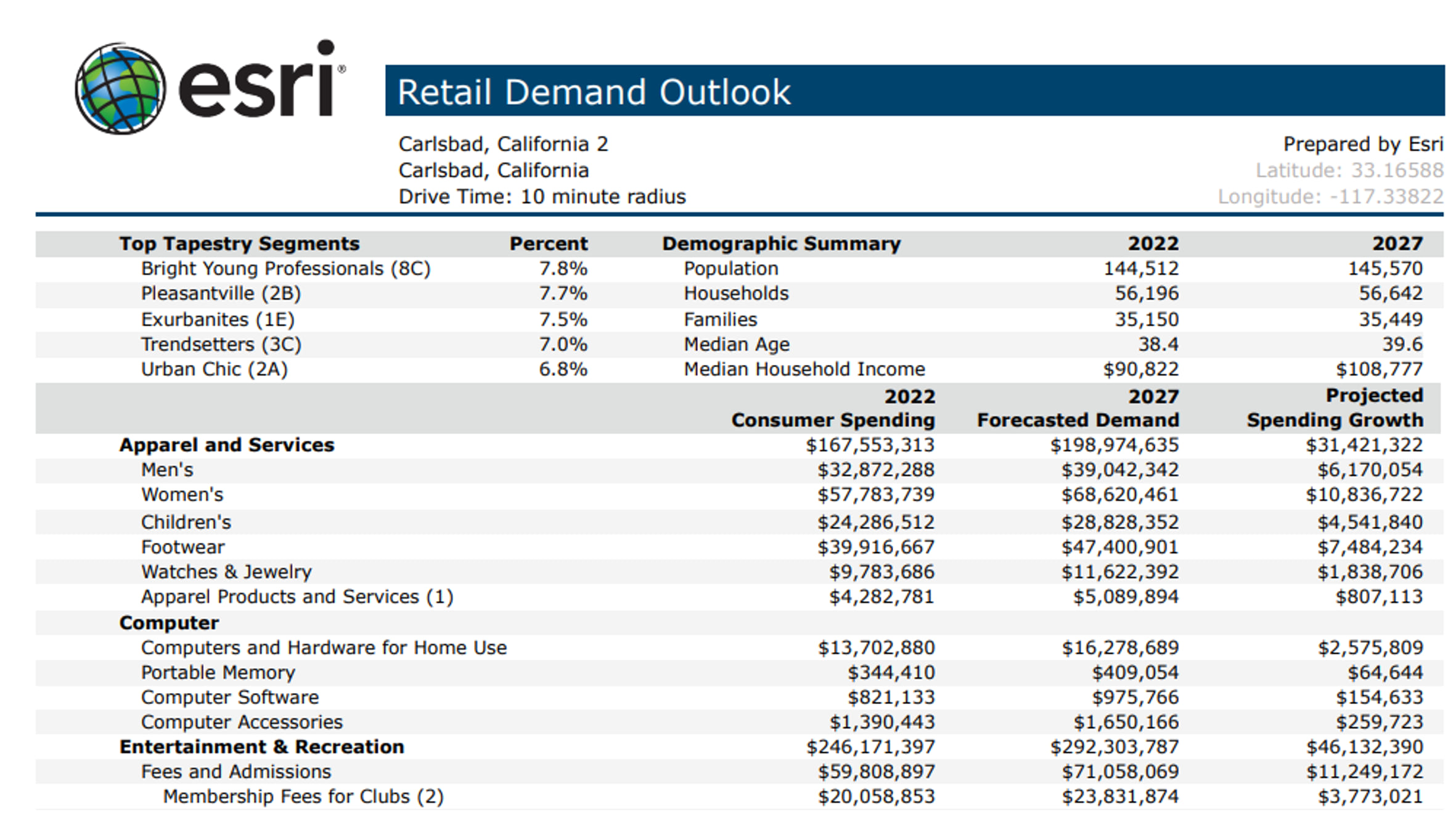Click Bright Young Professionals (8C) segment
Image resolution: width=1456 pixels, height=820 pixels.
(285, 269)
